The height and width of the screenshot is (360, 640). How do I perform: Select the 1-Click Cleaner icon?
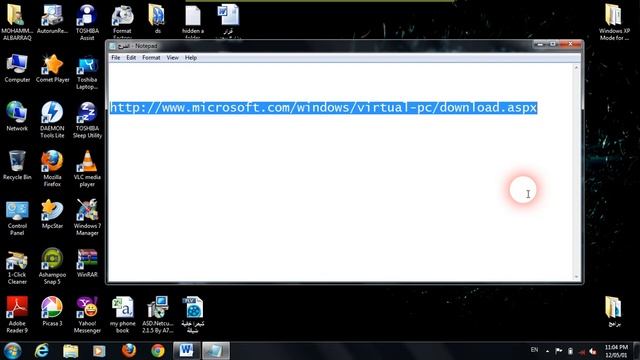pos(17,267)
